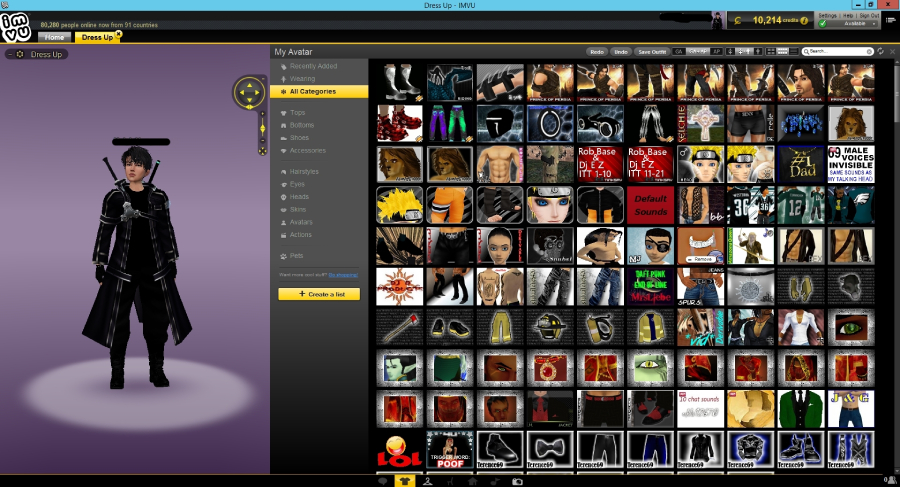
Task: Click the Dress Up gear settings icon
Action: (20, 54)
